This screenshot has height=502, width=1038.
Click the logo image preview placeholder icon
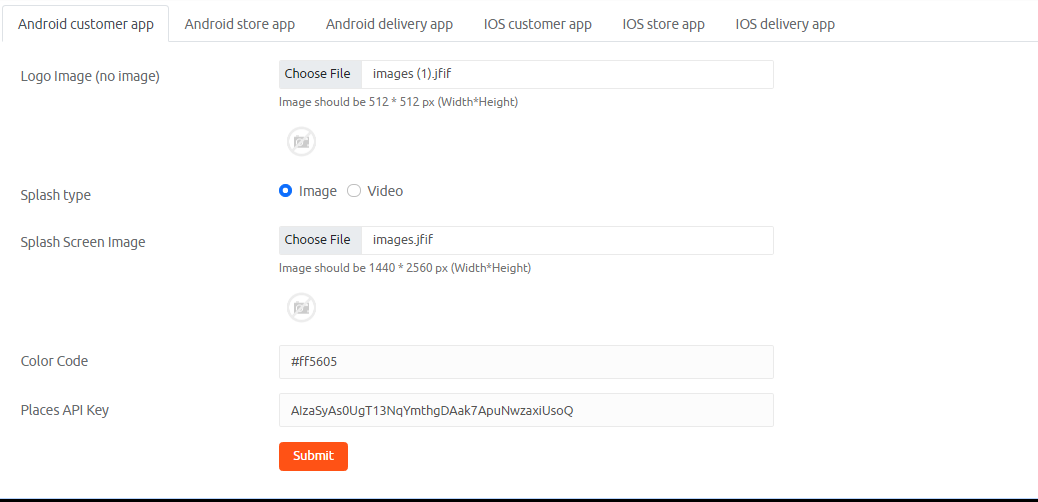pyautogui.click(x=301, y=141)
